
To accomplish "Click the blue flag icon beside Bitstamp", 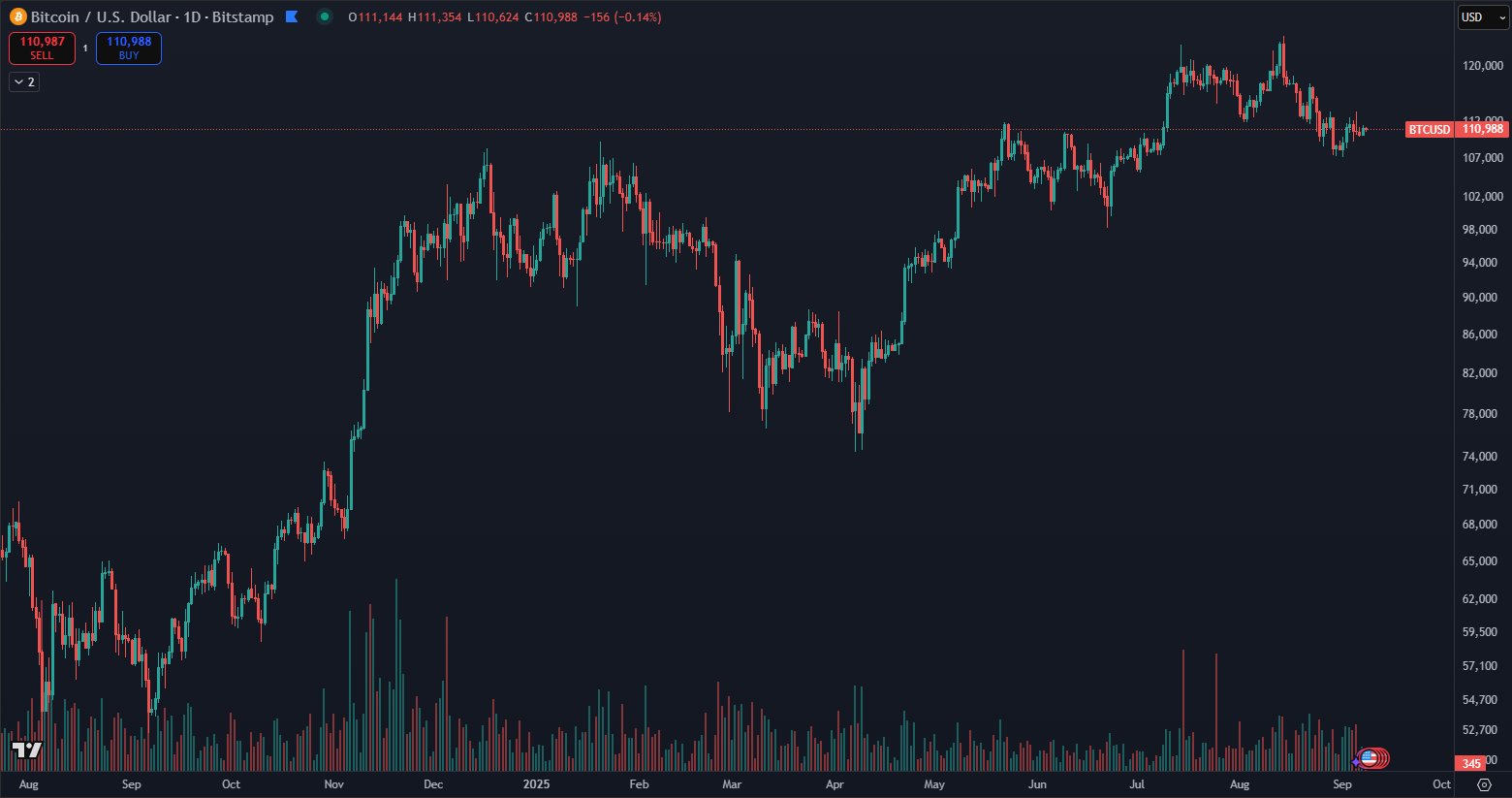I will [292, 16].
